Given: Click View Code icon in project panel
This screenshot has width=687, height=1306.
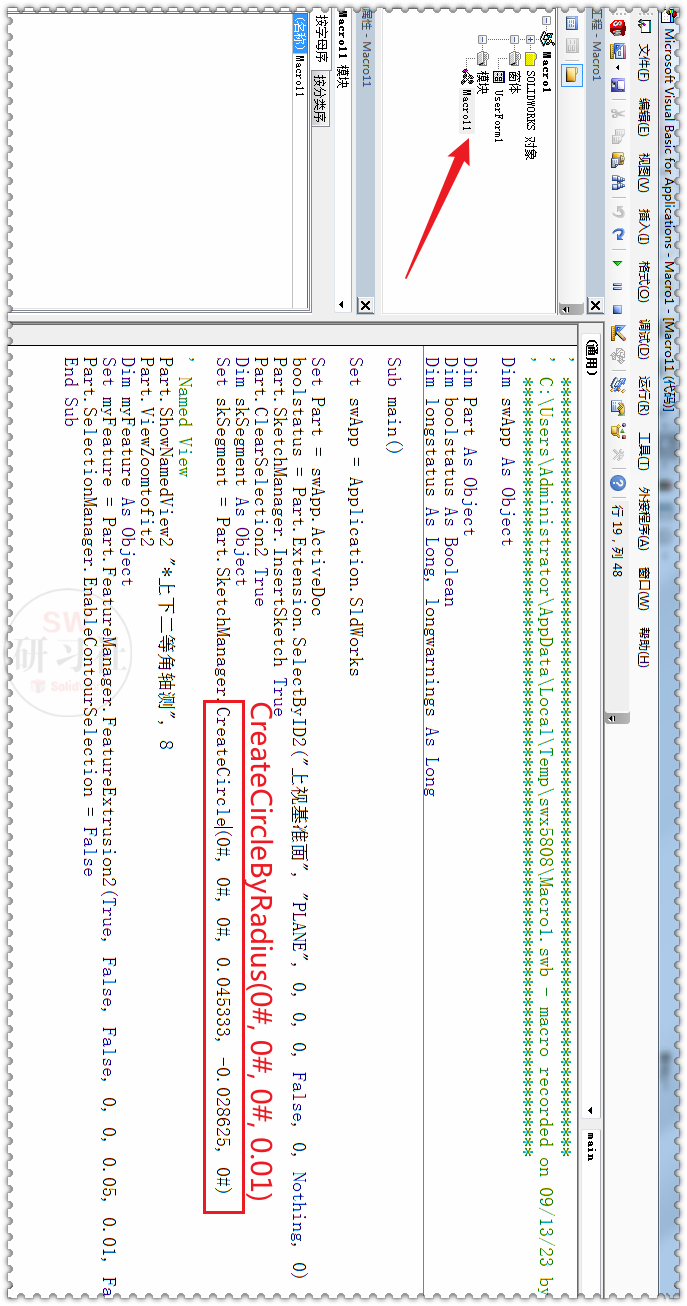Looking at the screenshot, I should pyautogui.click(x=571, y=22).
